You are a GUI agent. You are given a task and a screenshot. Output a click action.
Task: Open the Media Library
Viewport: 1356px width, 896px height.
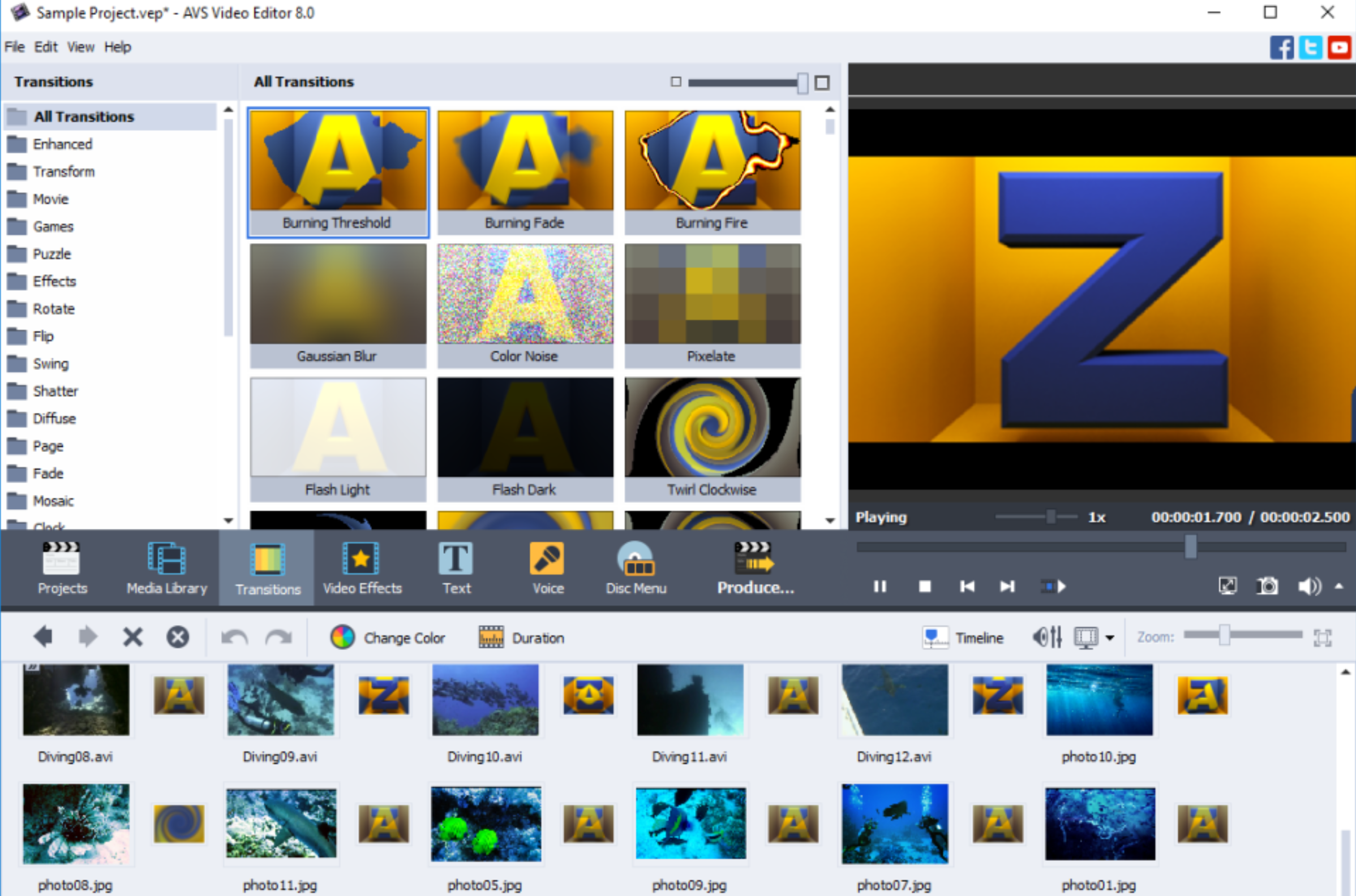coord(166,567)
